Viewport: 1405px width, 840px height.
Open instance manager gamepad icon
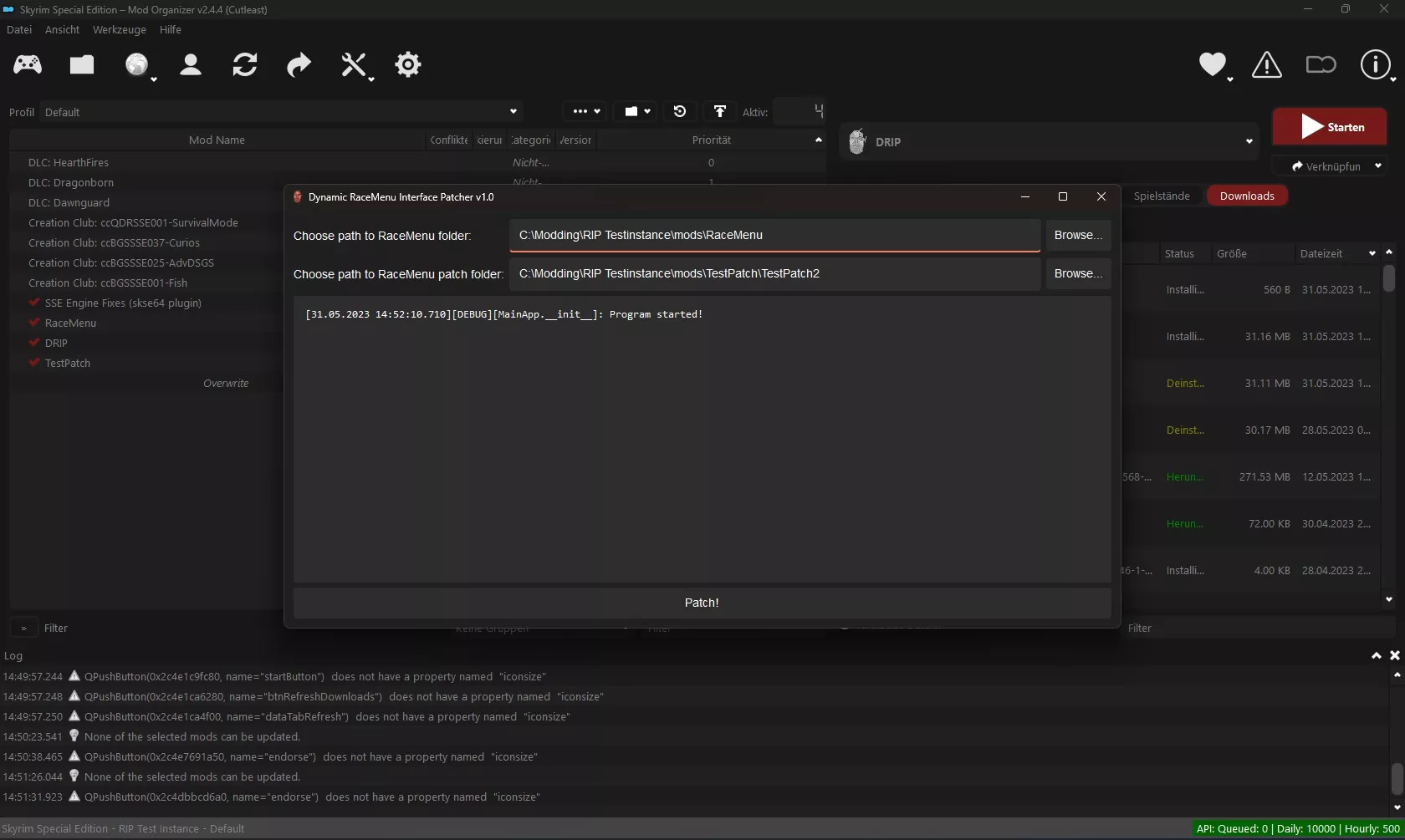pos(28,64)
